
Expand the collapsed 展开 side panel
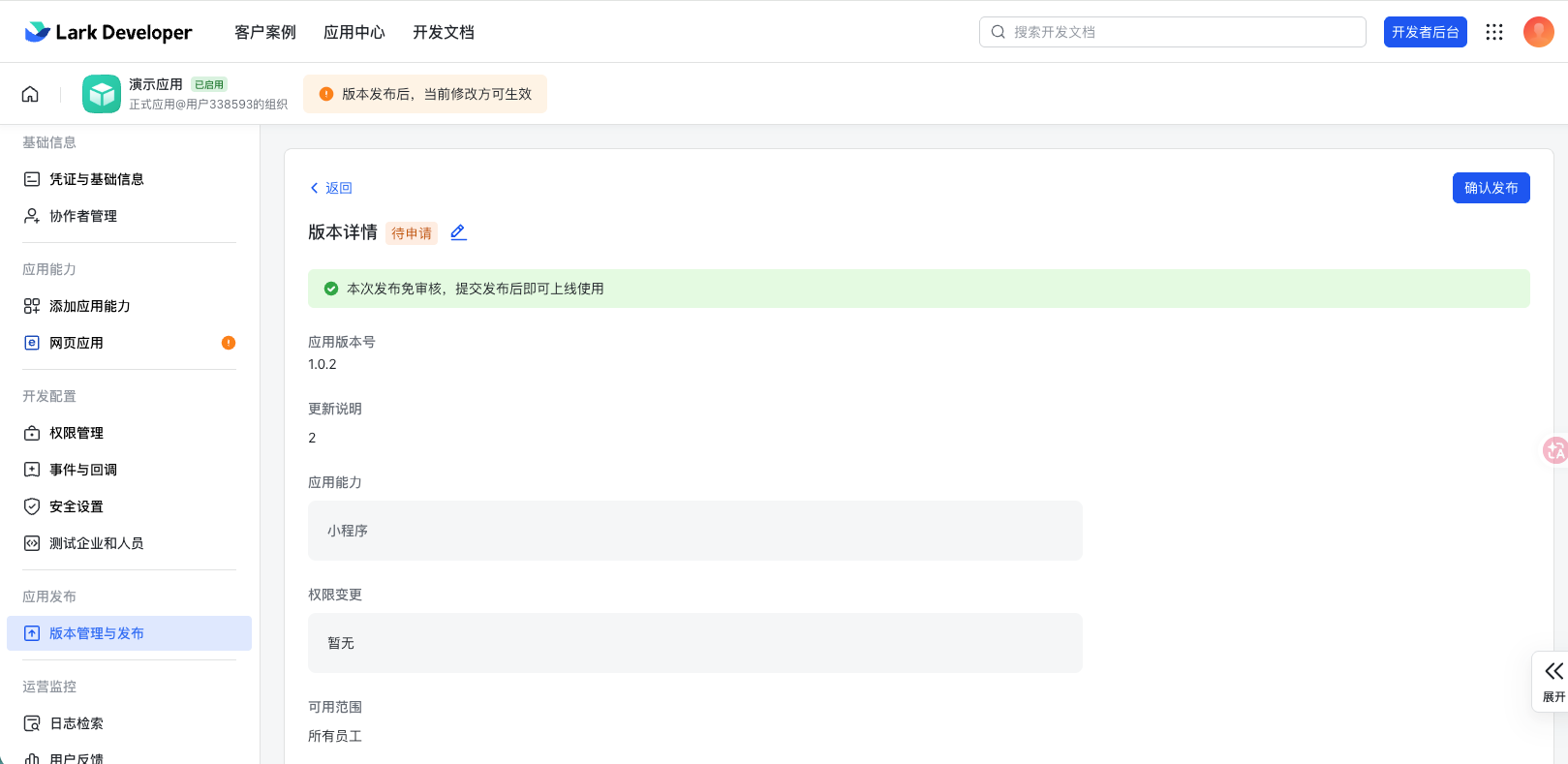tap(1553, 682)
